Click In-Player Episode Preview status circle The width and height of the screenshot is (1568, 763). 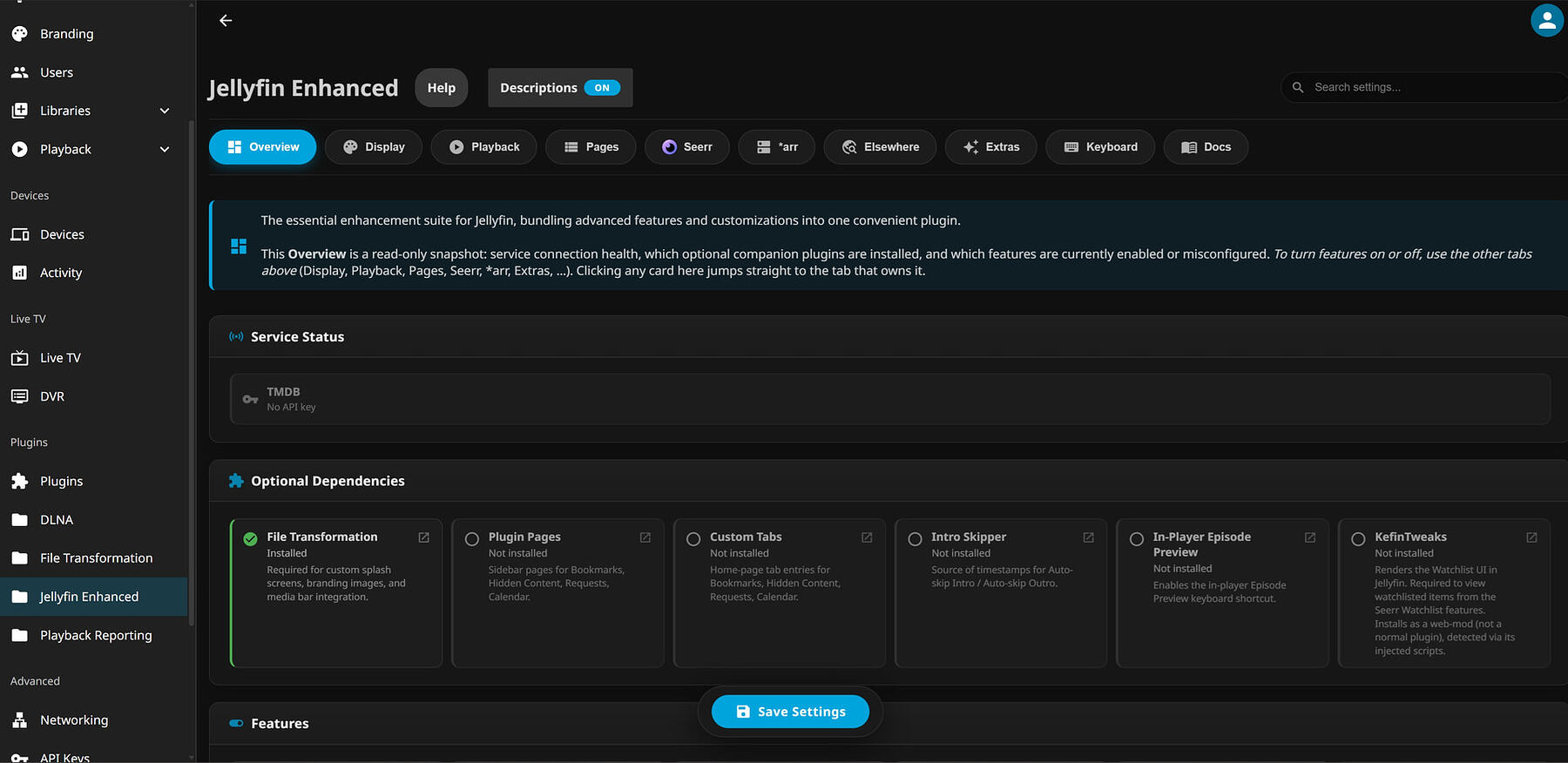1137,539
